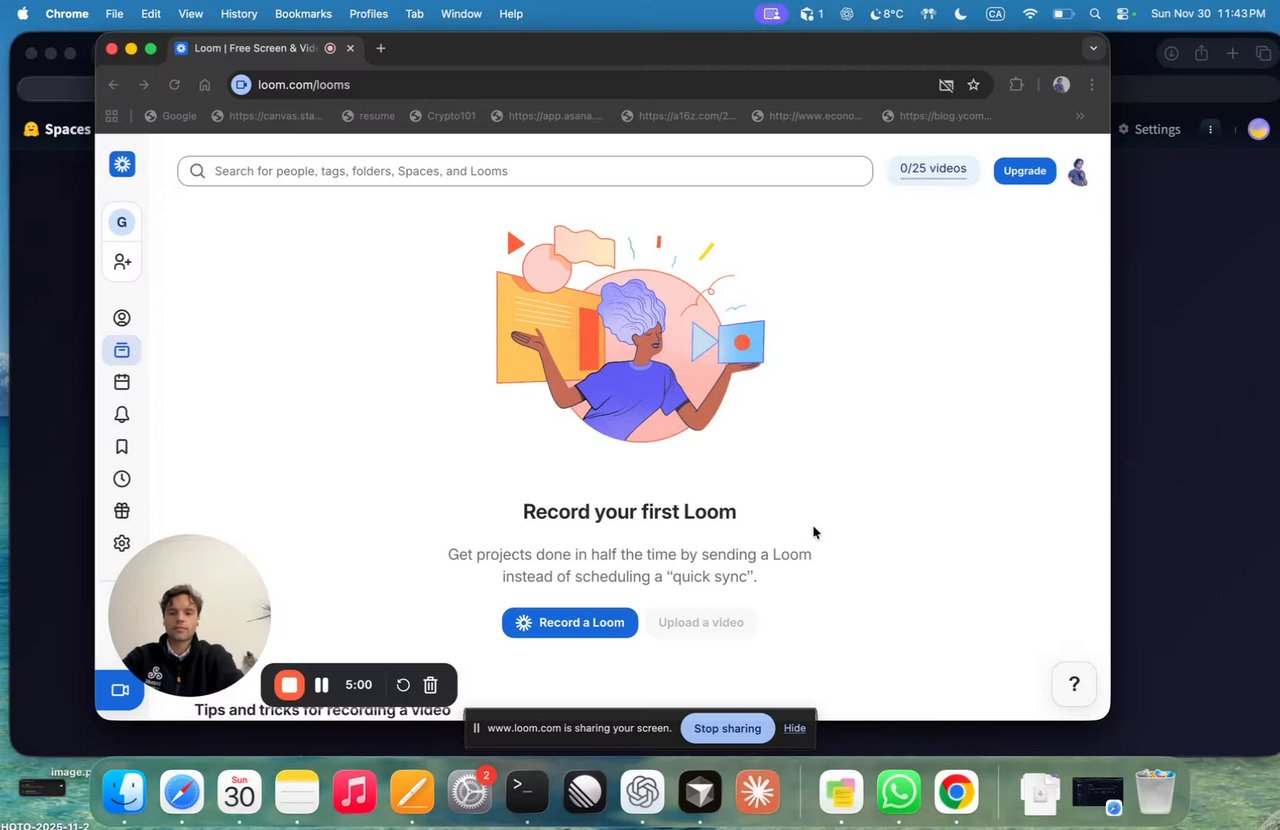Click the Hide link in sharing bar

[x=795, y=728]
